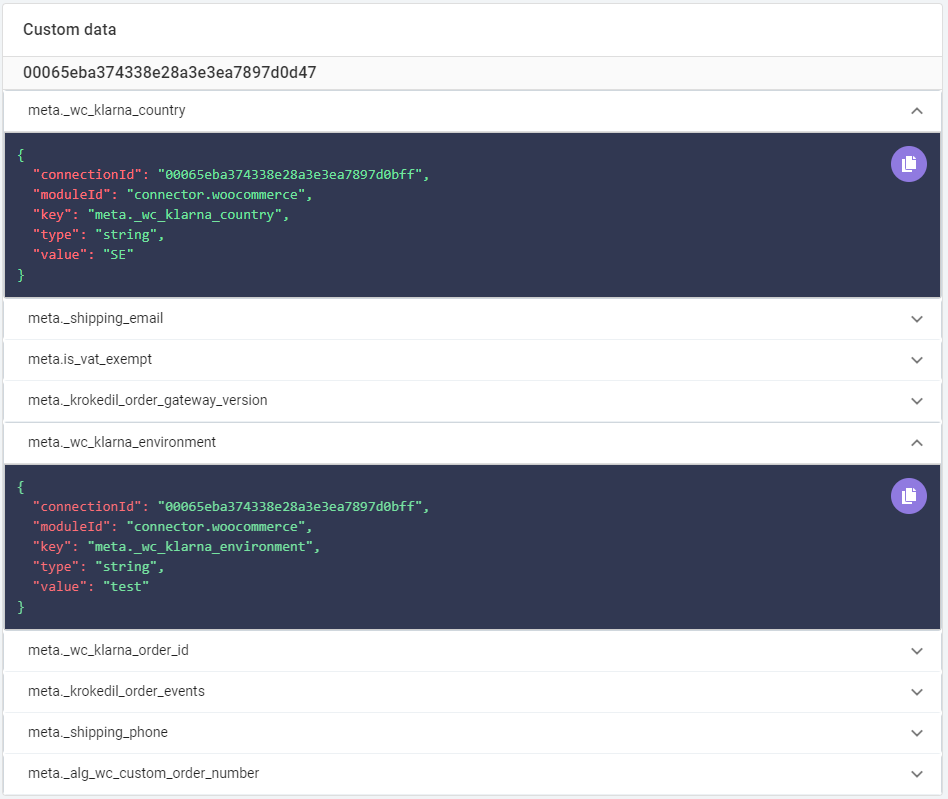Click the "test" value in environment JSON
The height and width of the screenshot is (799, 948).
click(126, 586)
